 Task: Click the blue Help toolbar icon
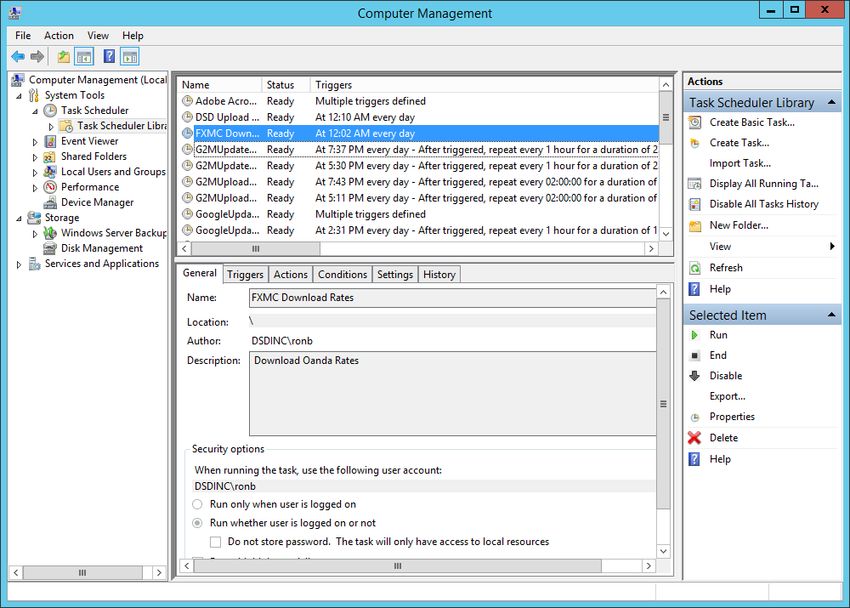(109, 57)
